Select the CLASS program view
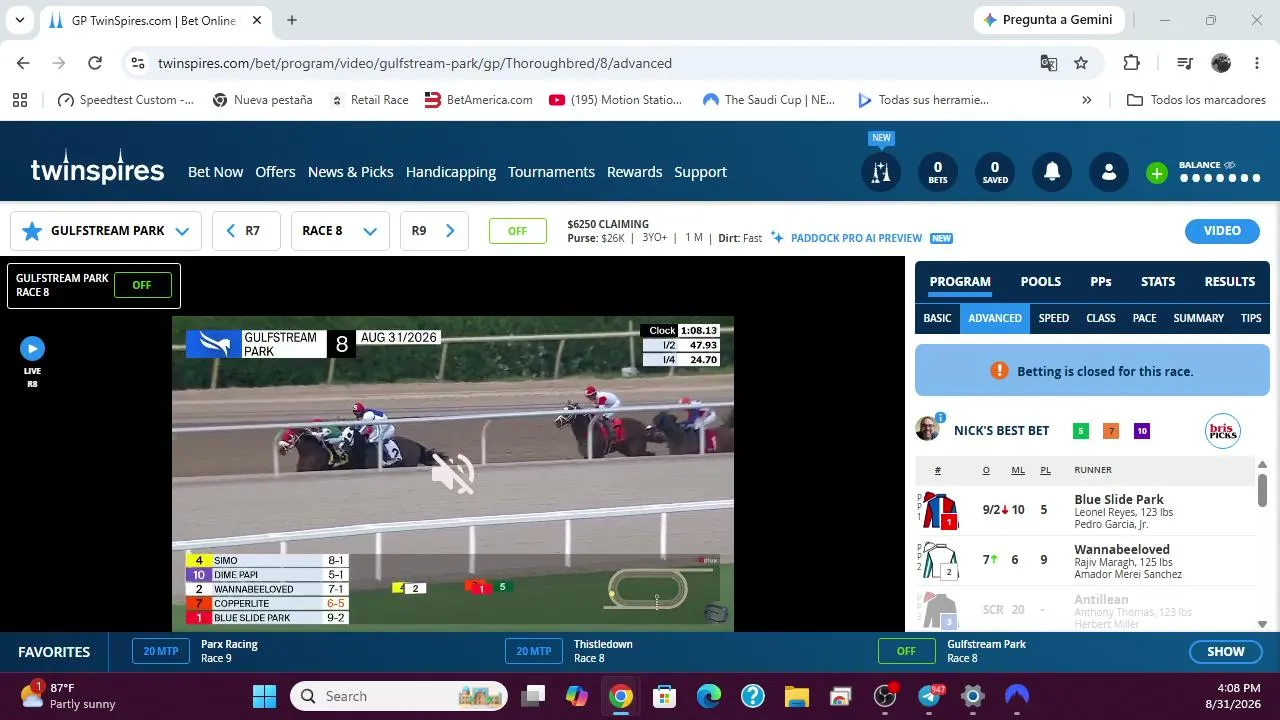This screenshot has height=720, width=1280. coord(1101,318)
